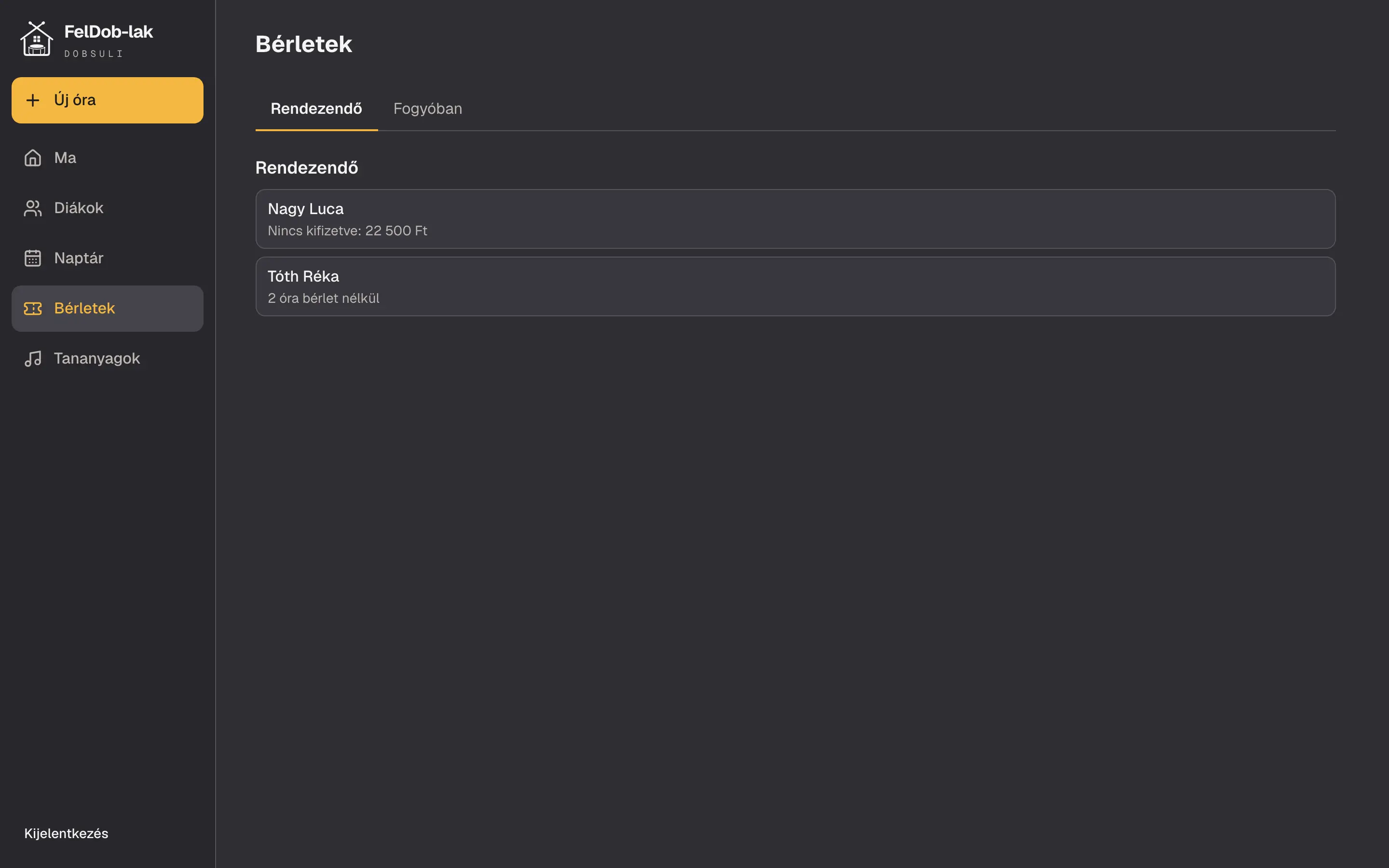Click "2 óra bérlet nélkül" text
The image size is (1389, 868).
(323, 298)
